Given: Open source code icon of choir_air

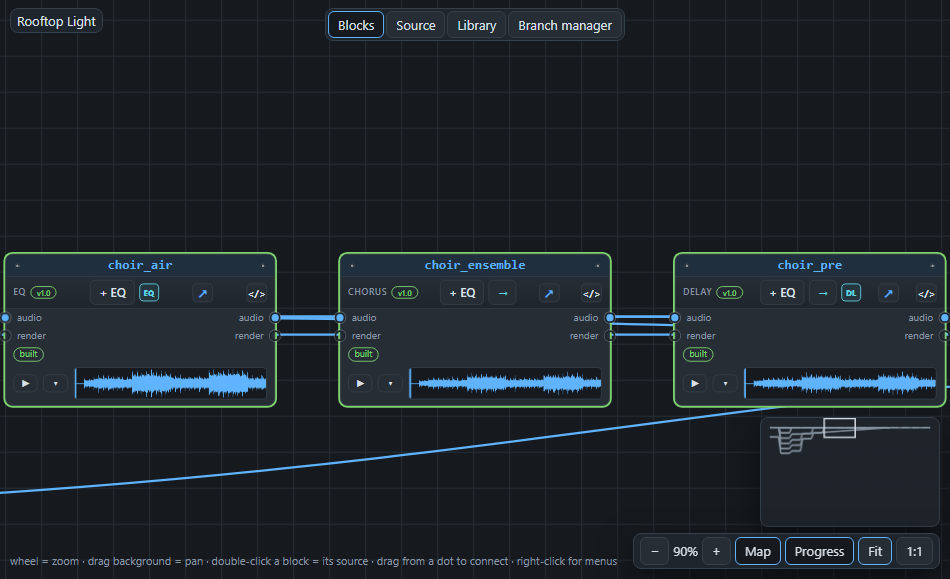Looking at the screenshot, I should tap(256, 294).
